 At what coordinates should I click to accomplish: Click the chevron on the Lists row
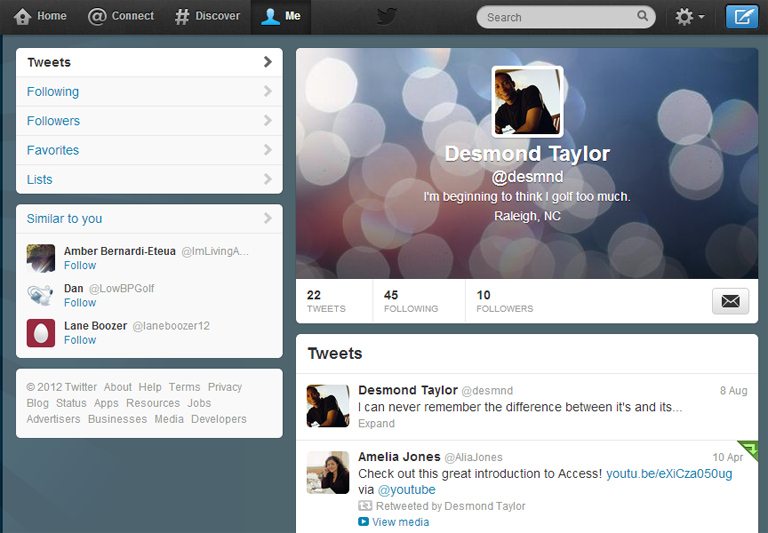click(267, 179)
